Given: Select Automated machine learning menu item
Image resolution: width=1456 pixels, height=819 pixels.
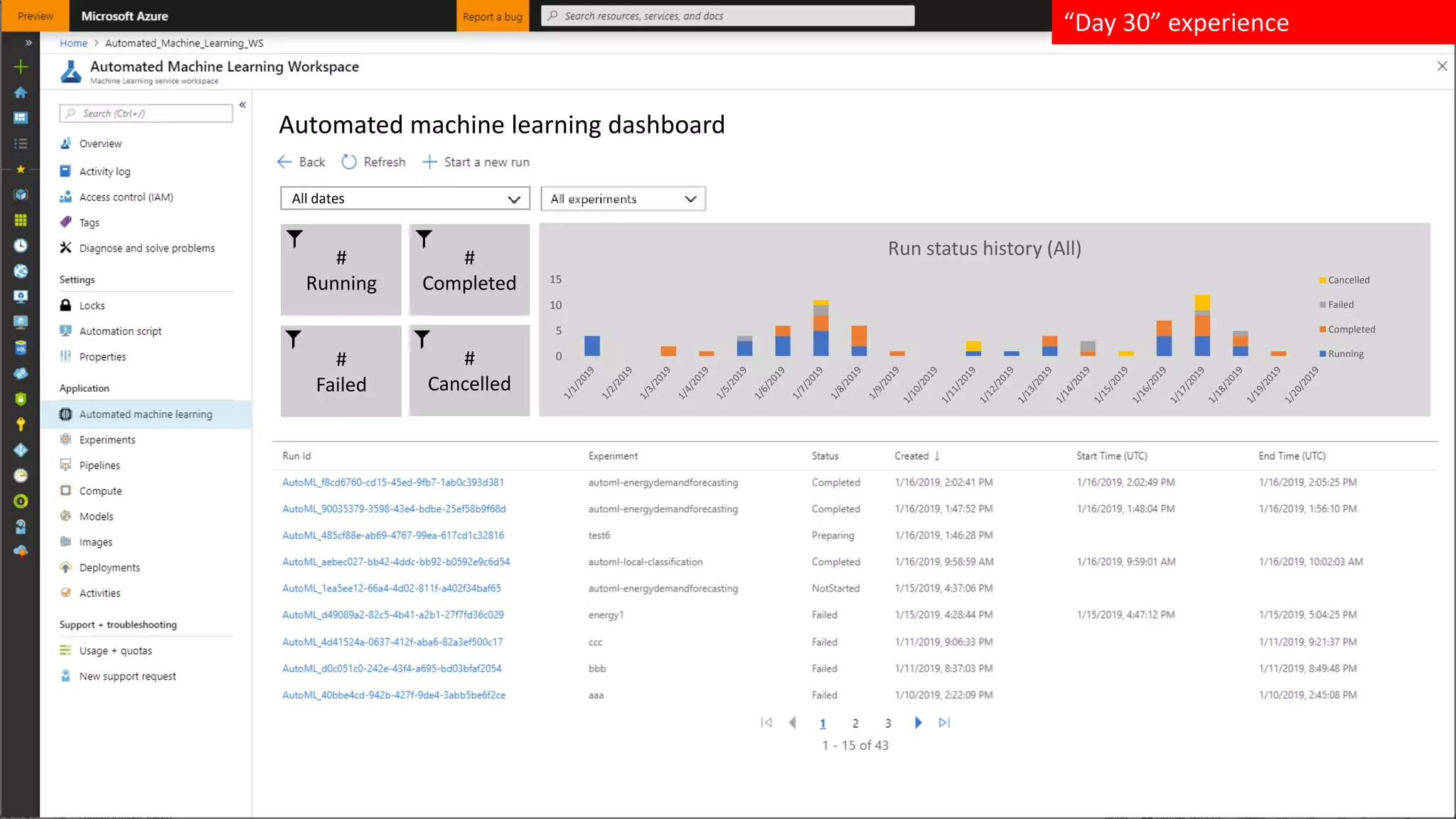Looking at the screenshot, I should point(146,414).
